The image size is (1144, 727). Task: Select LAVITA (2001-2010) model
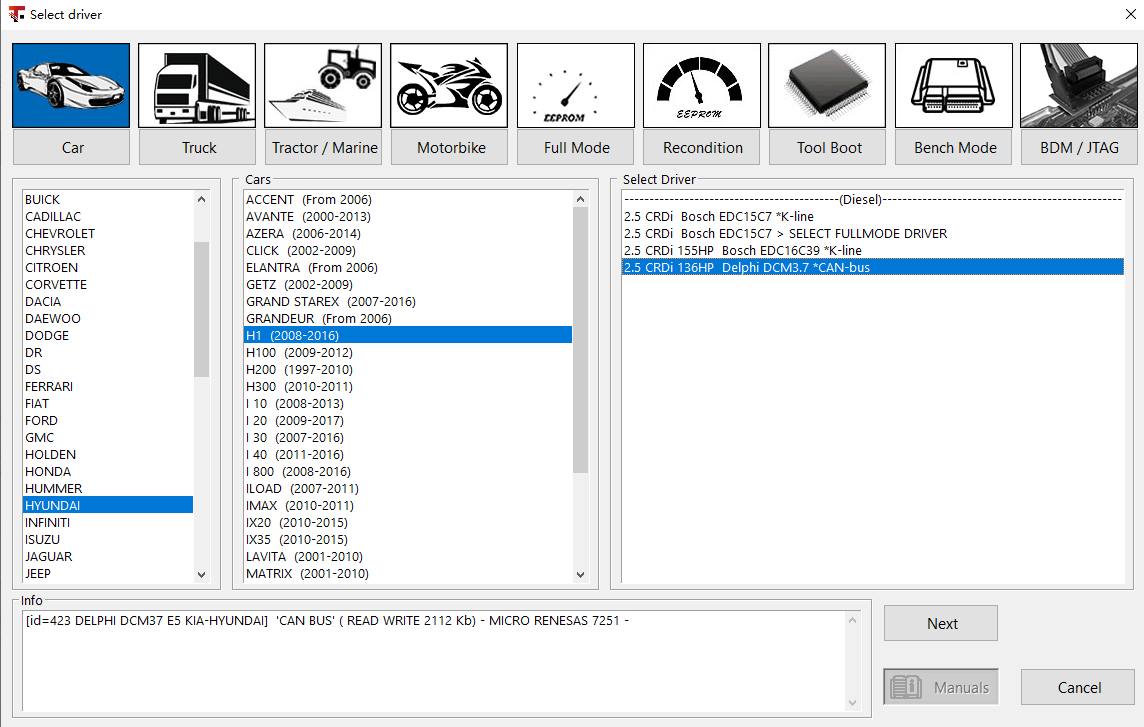click(x=408, y=556)
